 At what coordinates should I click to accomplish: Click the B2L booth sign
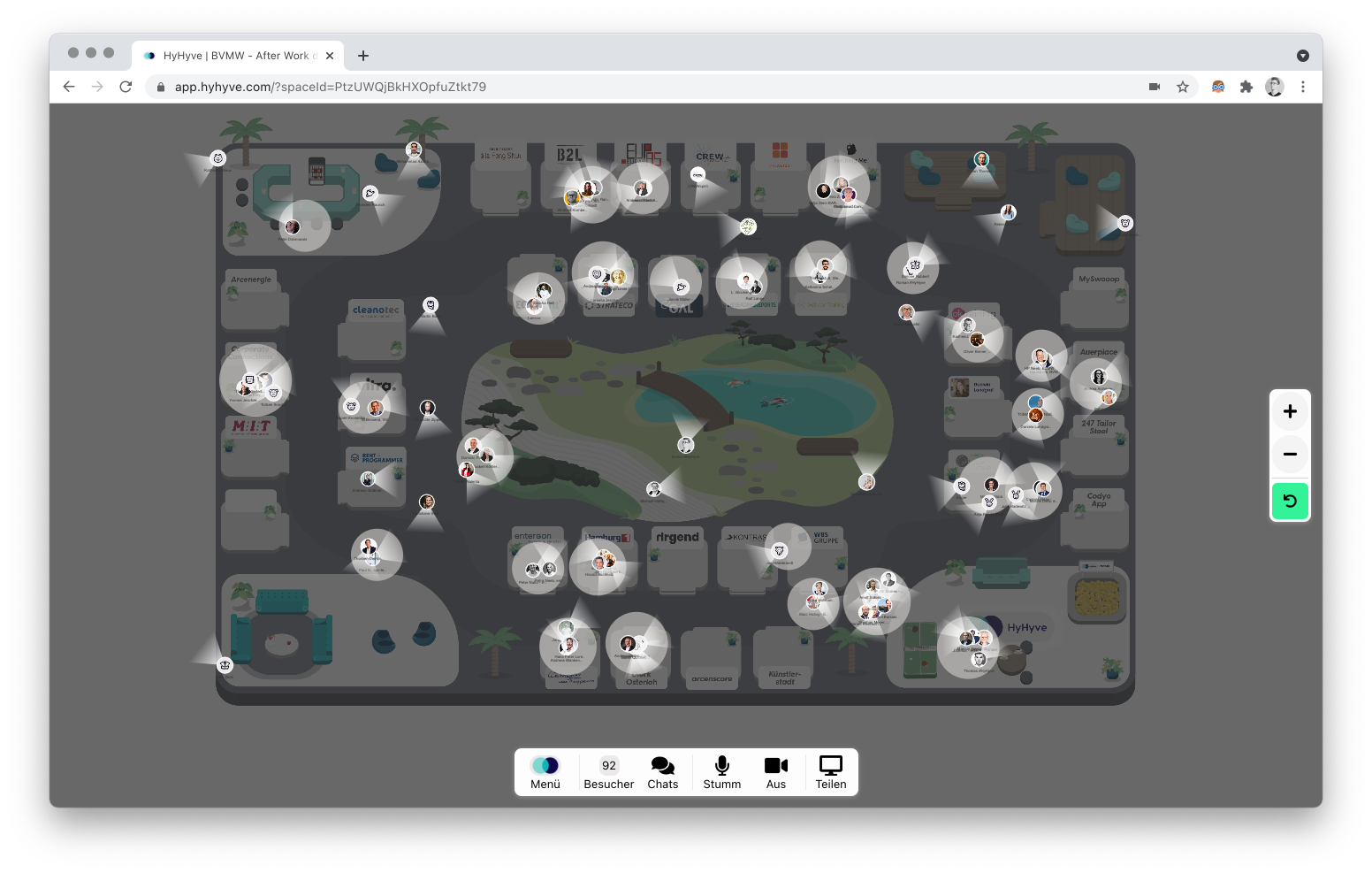coord(569,155)
